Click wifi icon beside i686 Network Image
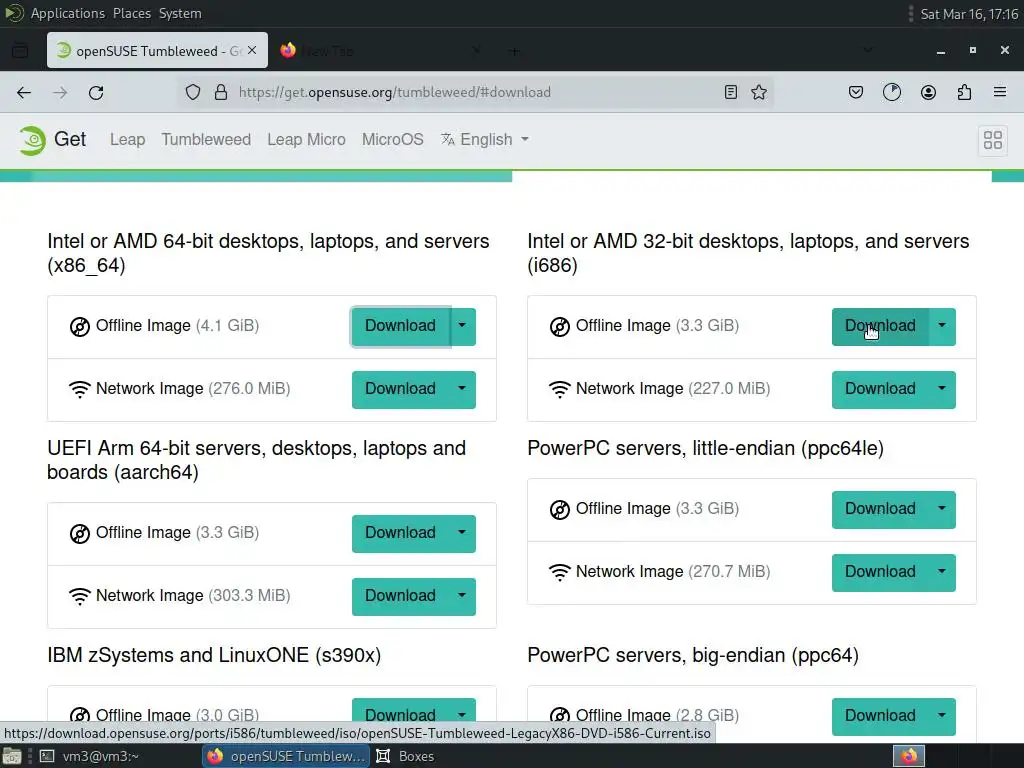 click(x=560, y=390)
